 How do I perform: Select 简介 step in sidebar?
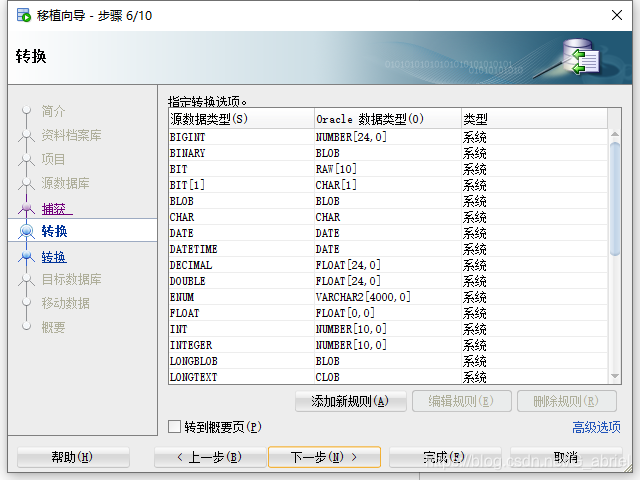point(53,111)
